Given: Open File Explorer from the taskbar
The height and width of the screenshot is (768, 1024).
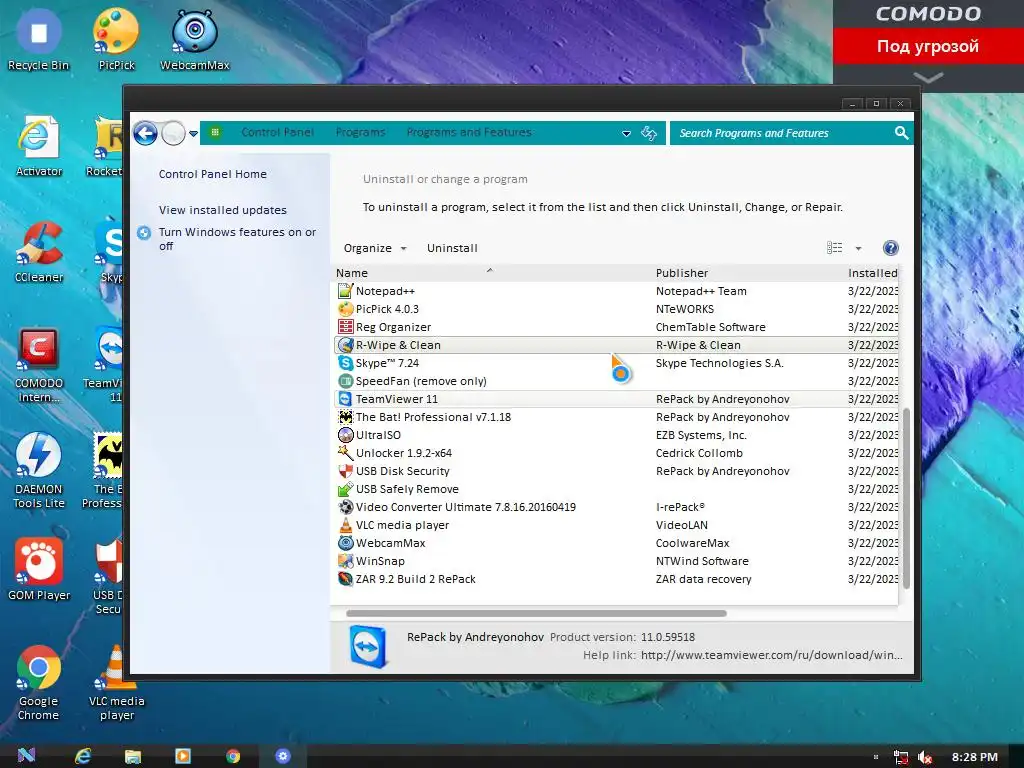Looking at the screenshot, I should coord(133,756).
